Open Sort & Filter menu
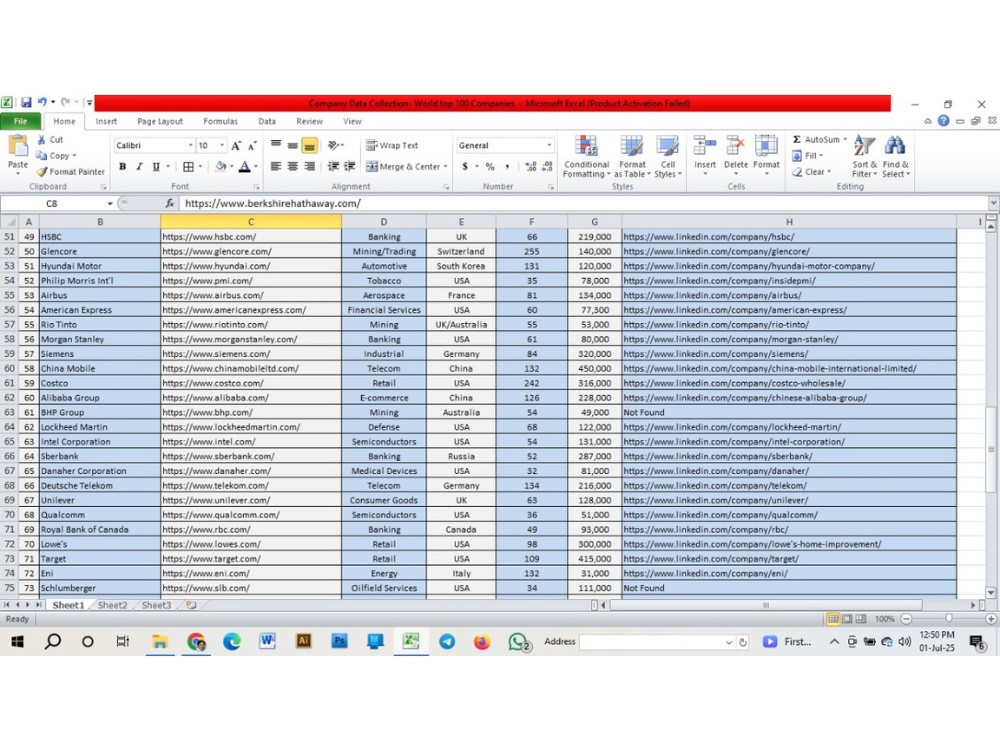Image resolution: width=1000 pixels, height=750 pixels. tap(865, 156)
